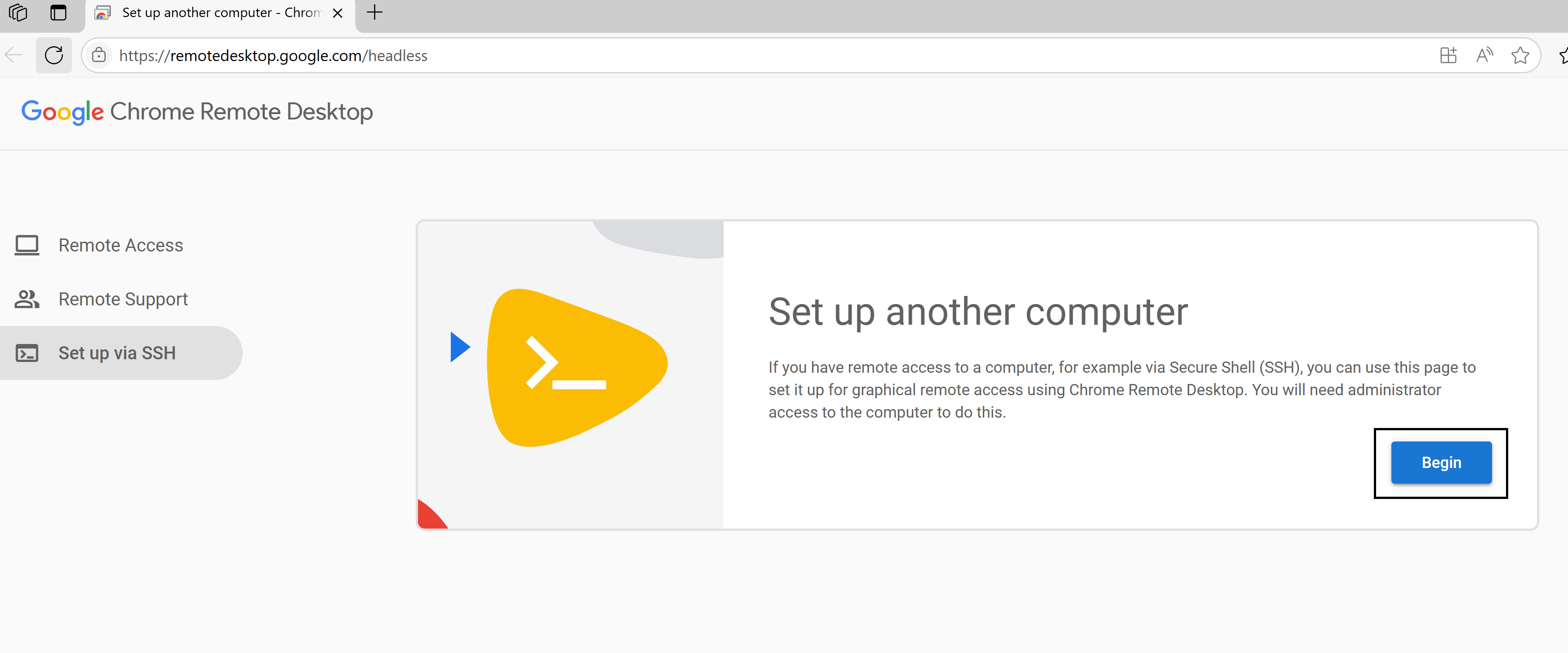The image size is (1568, 653).
Task: Open a new browser tab
Action: (x=374, y=12)
